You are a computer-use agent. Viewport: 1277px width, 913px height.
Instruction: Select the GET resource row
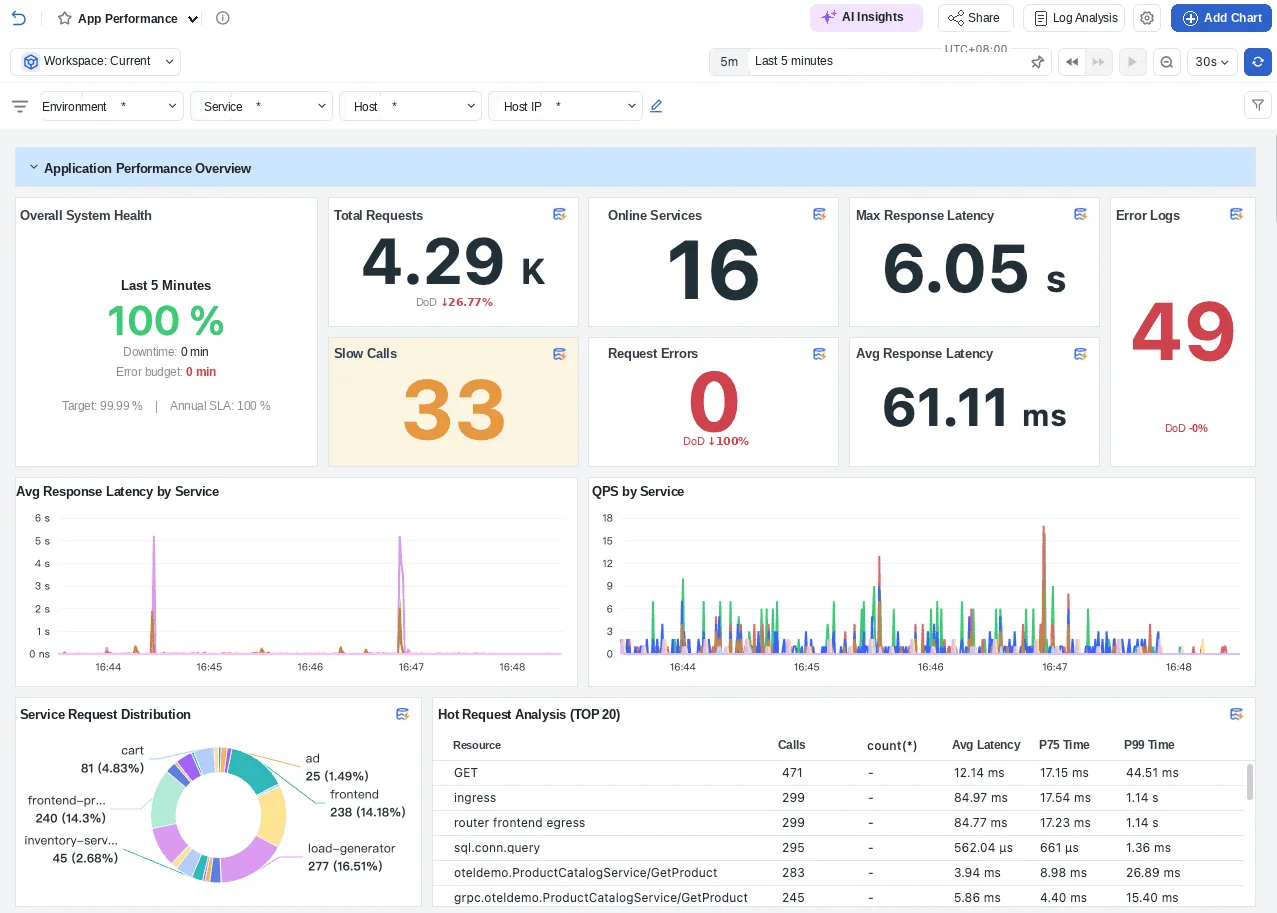(x=840, y=773)
